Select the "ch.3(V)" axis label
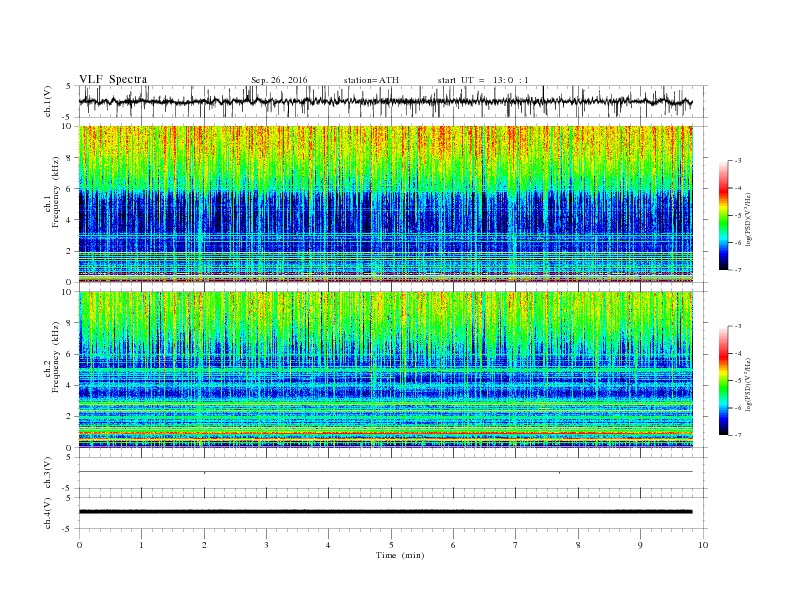 [48, 473]
